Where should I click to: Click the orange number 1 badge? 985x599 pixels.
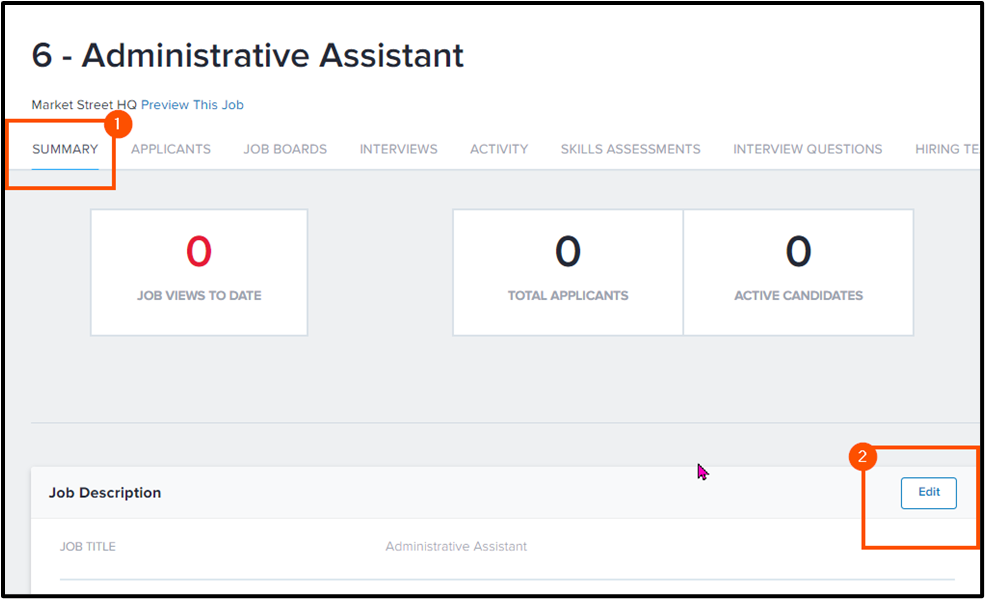118,125
